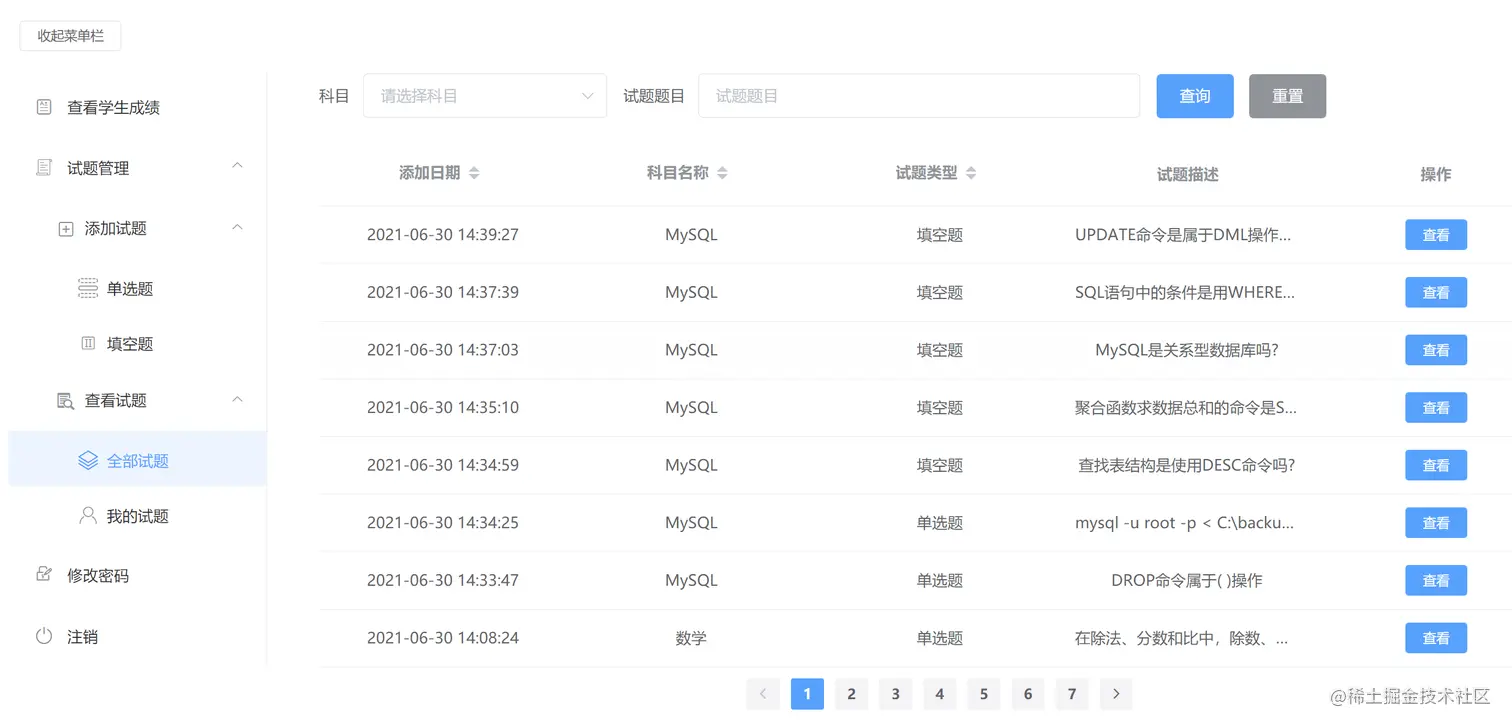This screenshot has height=728, width=1512.
Task: Go to page 2
Action: [x=851, y=694]
